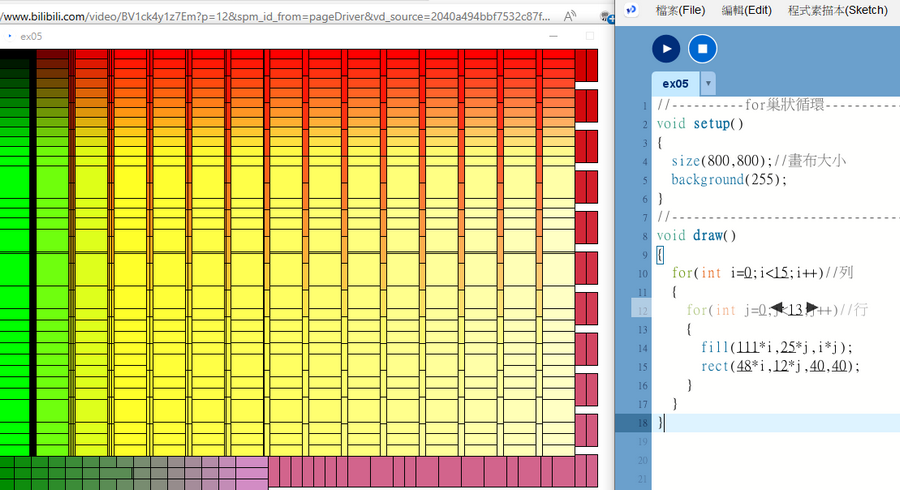Click the outer for loop line with i<15
The height and width of the screenshot is (490, 900).
762,273
